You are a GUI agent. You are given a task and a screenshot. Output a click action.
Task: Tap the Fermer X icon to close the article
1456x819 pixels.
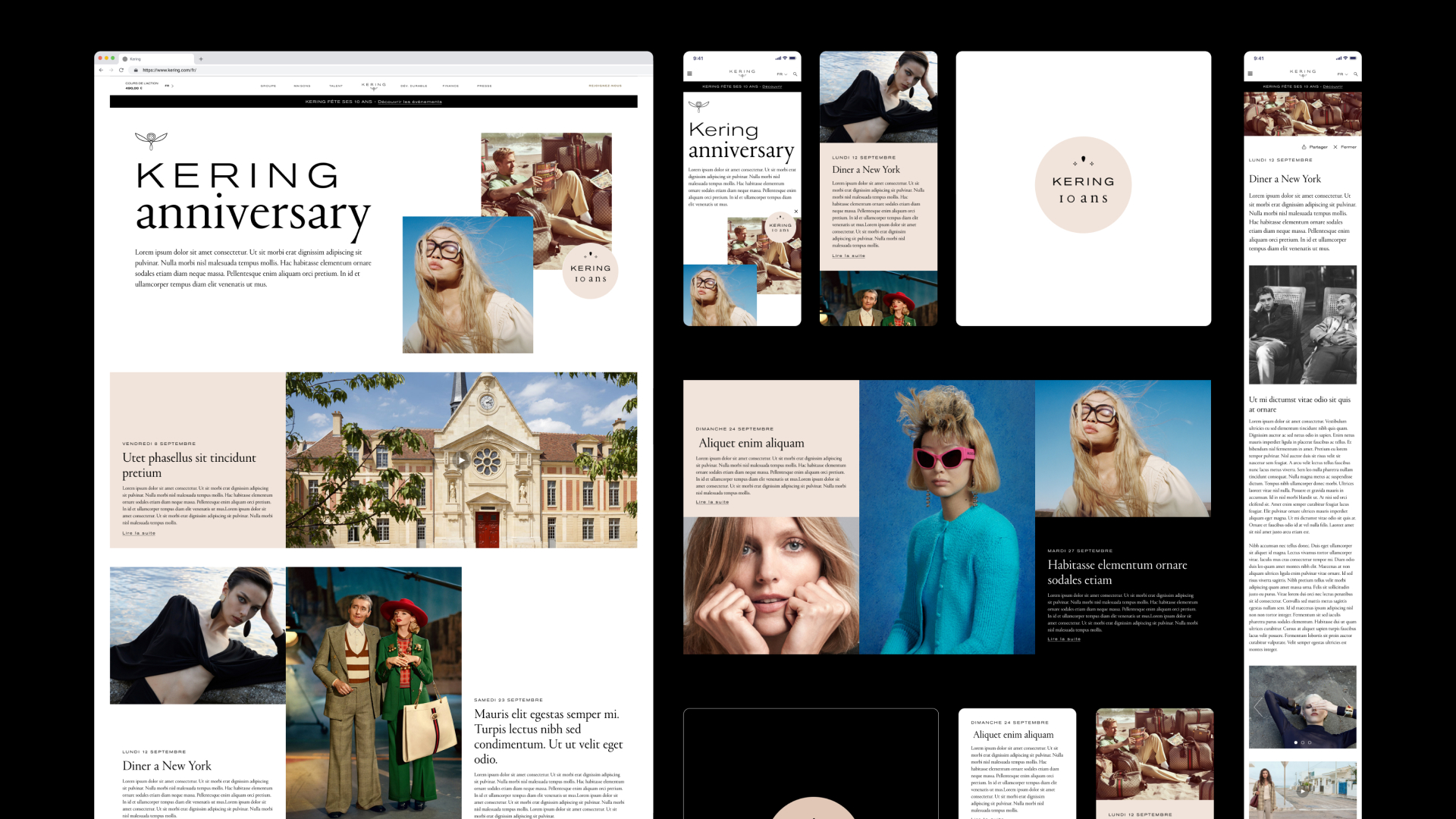[1335, 147]
